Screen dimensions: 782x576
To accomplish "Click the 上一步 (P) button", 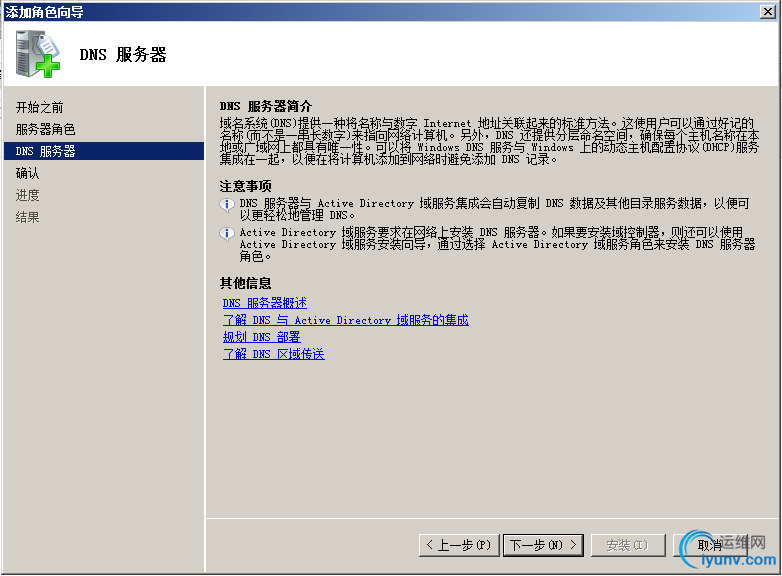I will pos(459,545).
